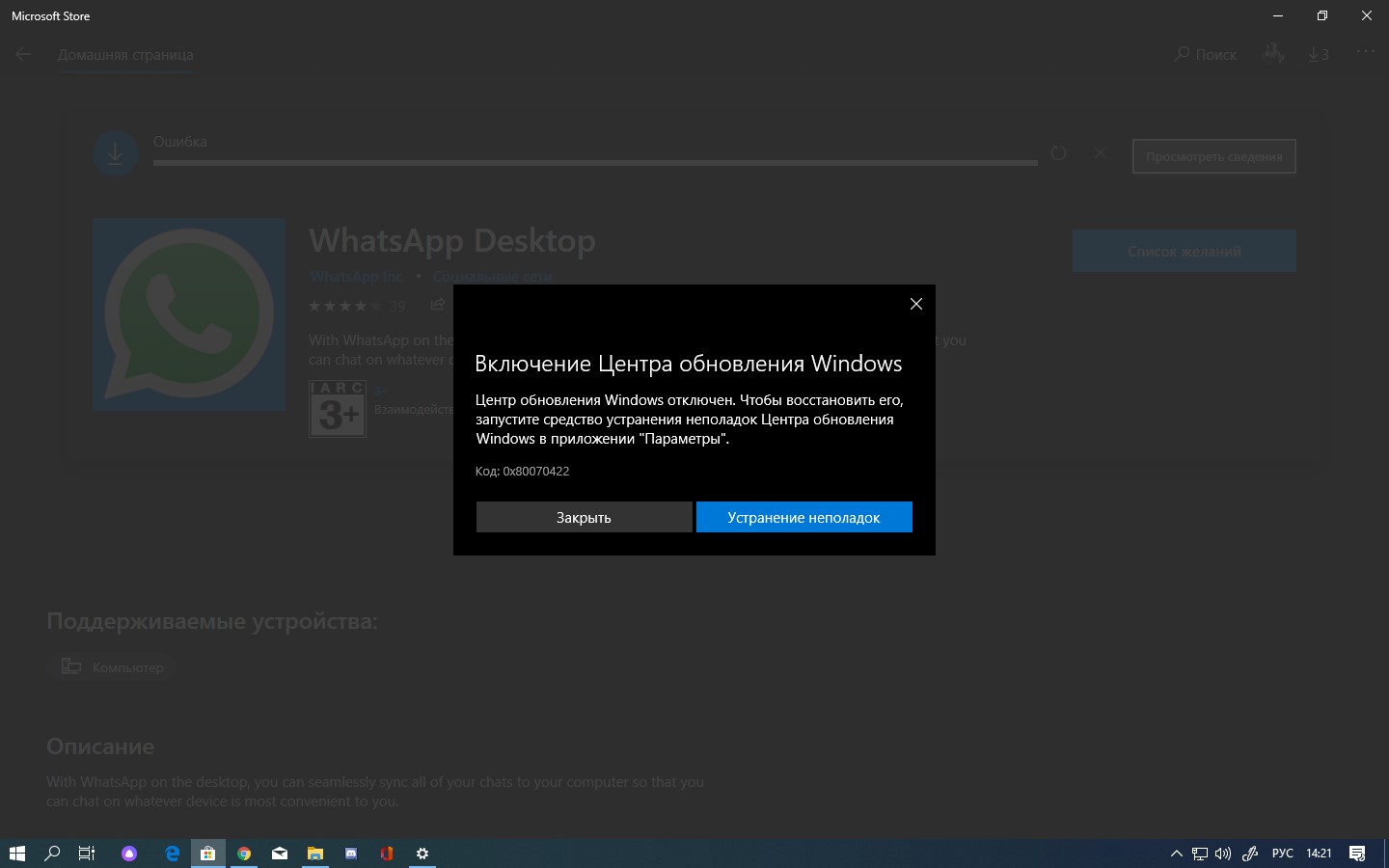The height and width of the screenshot is (868, 1389).
Task: Open the purple assistant icon in taskbar
Action: (x=129, y=853)
